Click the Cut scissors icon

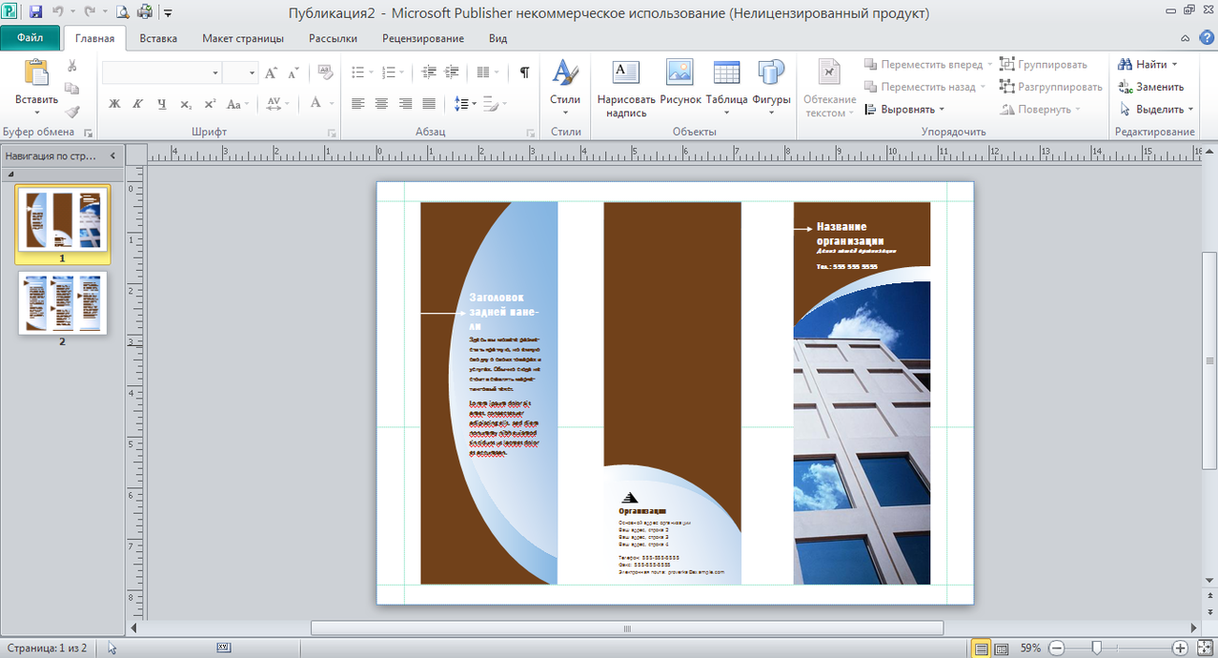(x=72, y=66)
